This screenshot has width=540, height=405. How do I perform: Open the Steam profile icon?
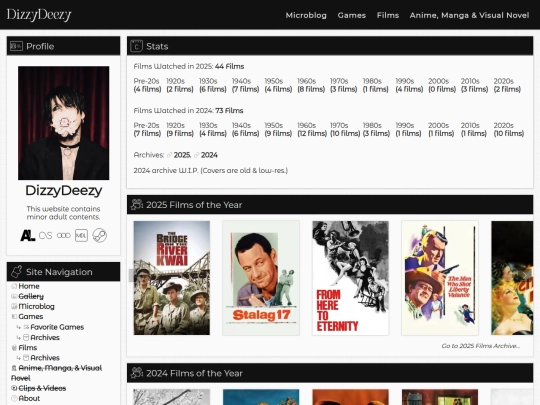pos(100,236)
